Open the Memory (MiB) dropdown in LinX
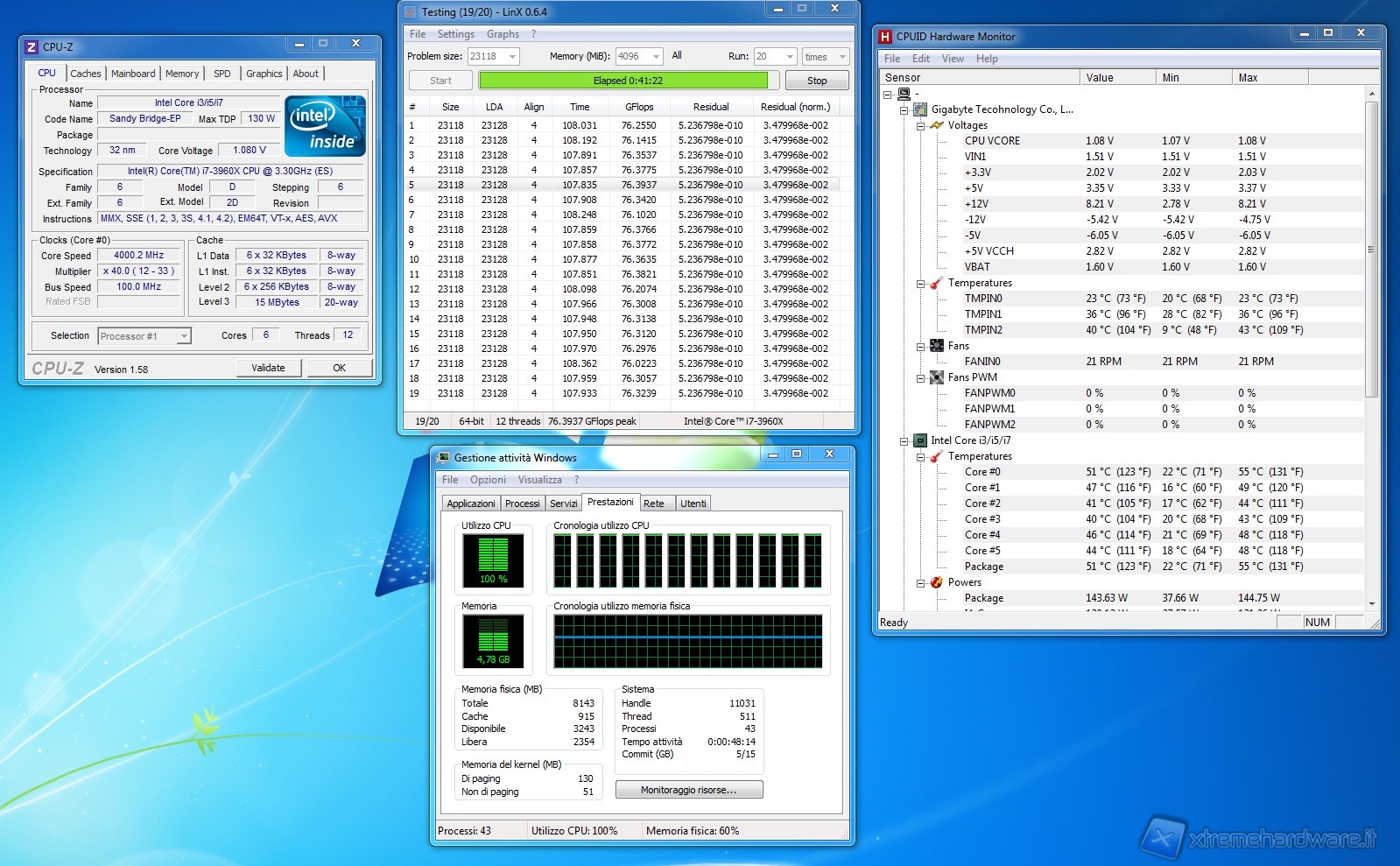The width and height of the screenshot is (1400, 866). tap(656, 56)
